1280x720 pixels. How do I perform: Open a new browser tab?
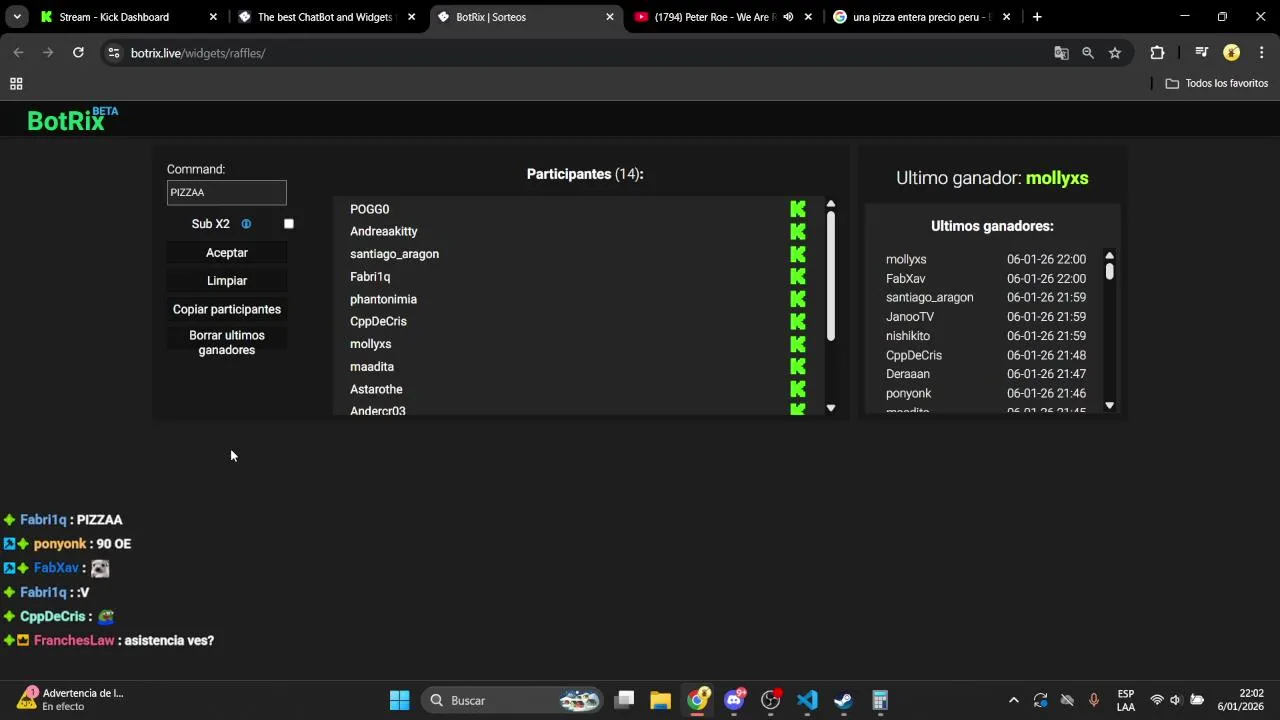(1037, 17)
